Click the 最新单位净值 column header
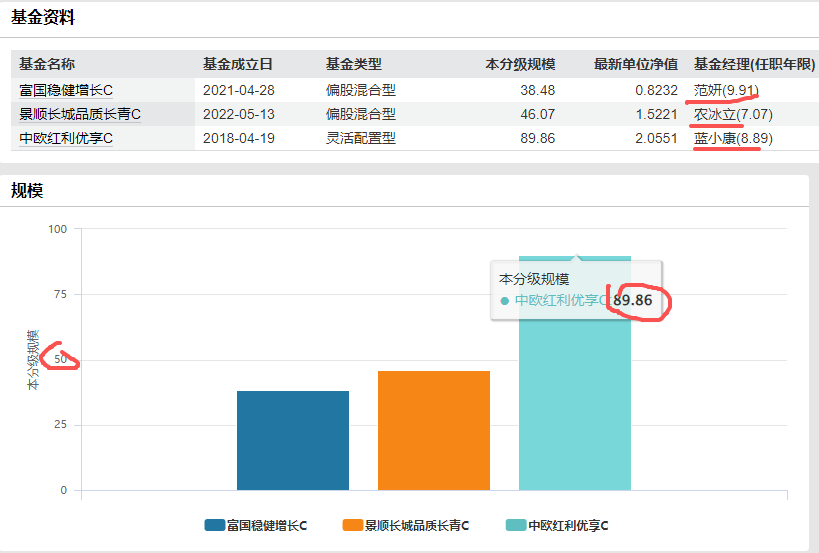 pos(634,64)
